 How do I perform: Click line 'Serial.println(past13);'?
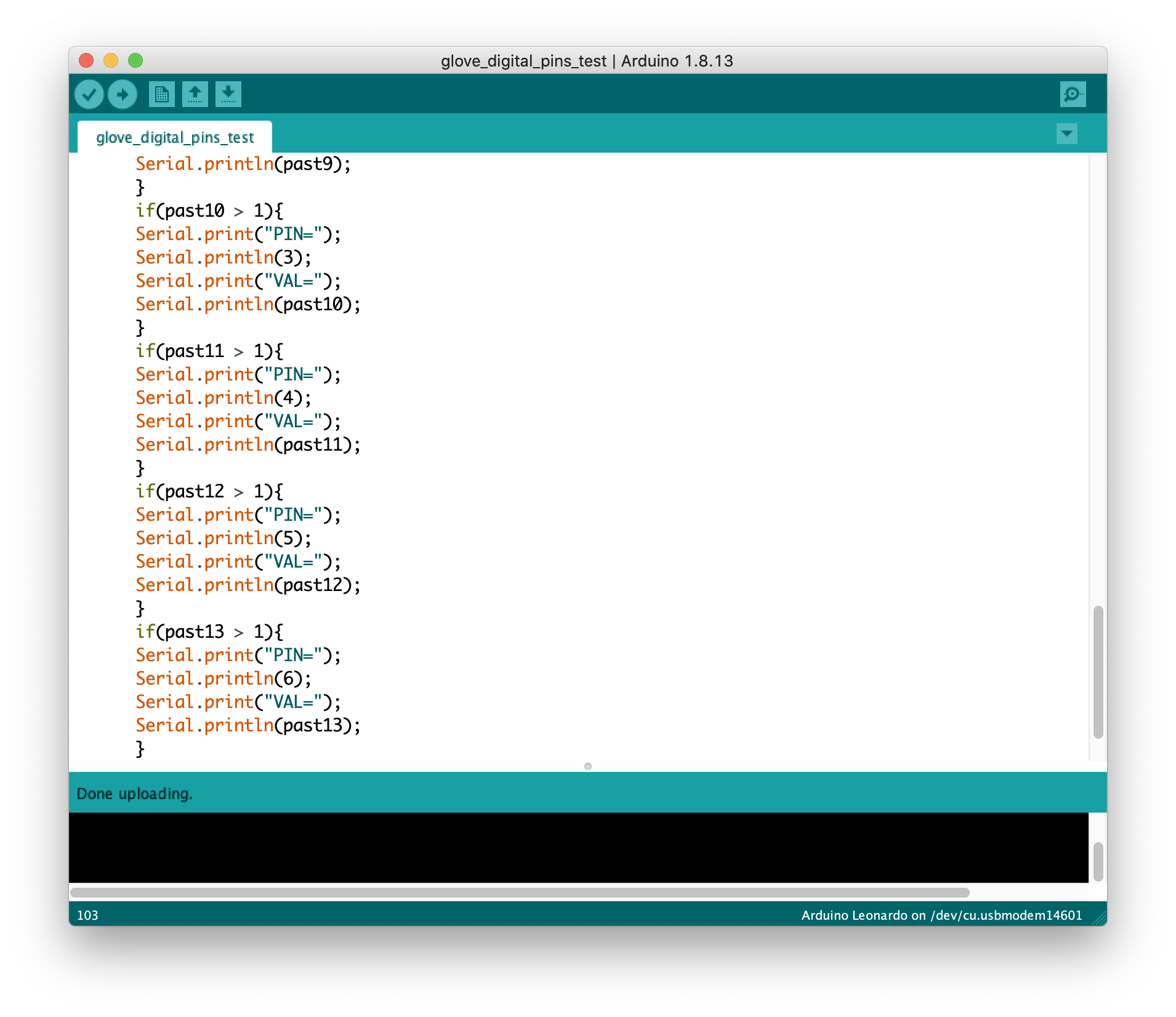248,725
